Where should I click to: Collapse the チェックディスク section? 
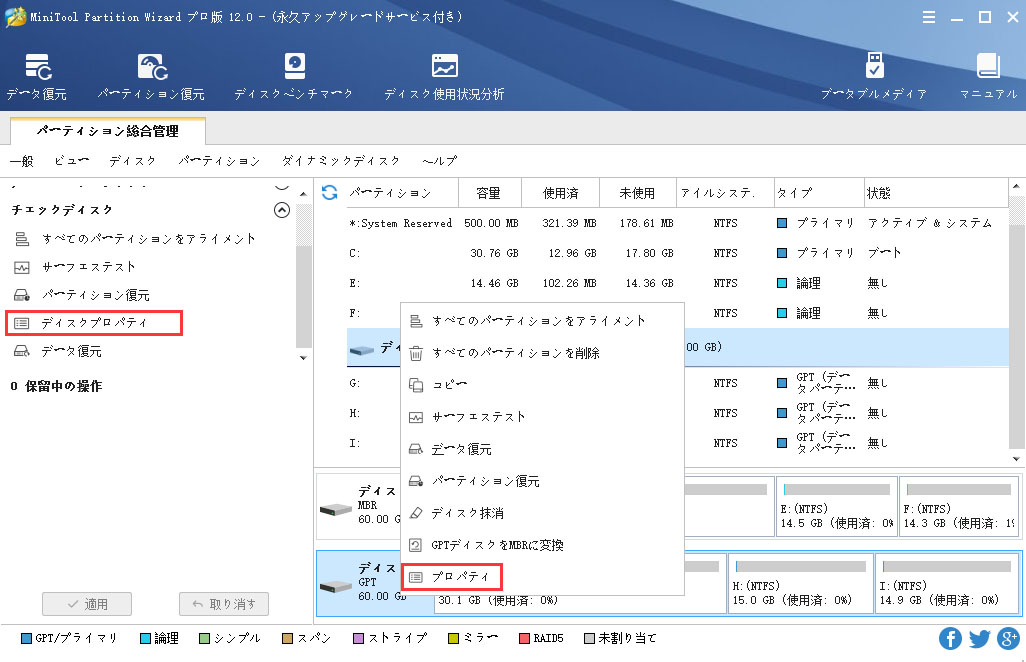click(282, 210)
